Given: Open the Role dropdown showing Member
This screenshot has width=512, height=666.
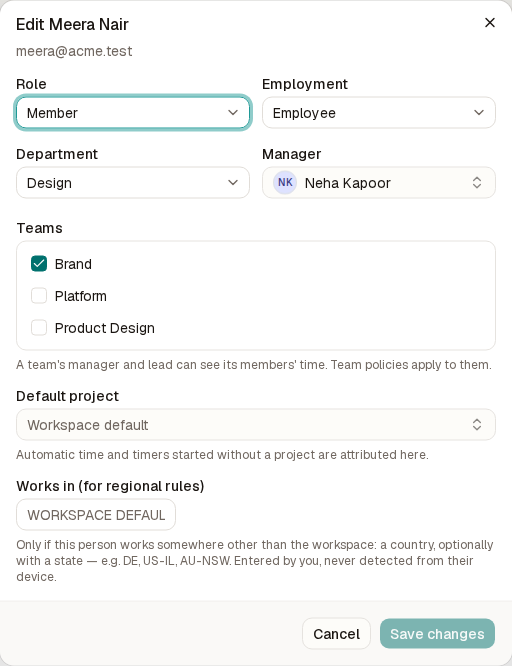Looking at the screenshot, I should tap(133, 113).
